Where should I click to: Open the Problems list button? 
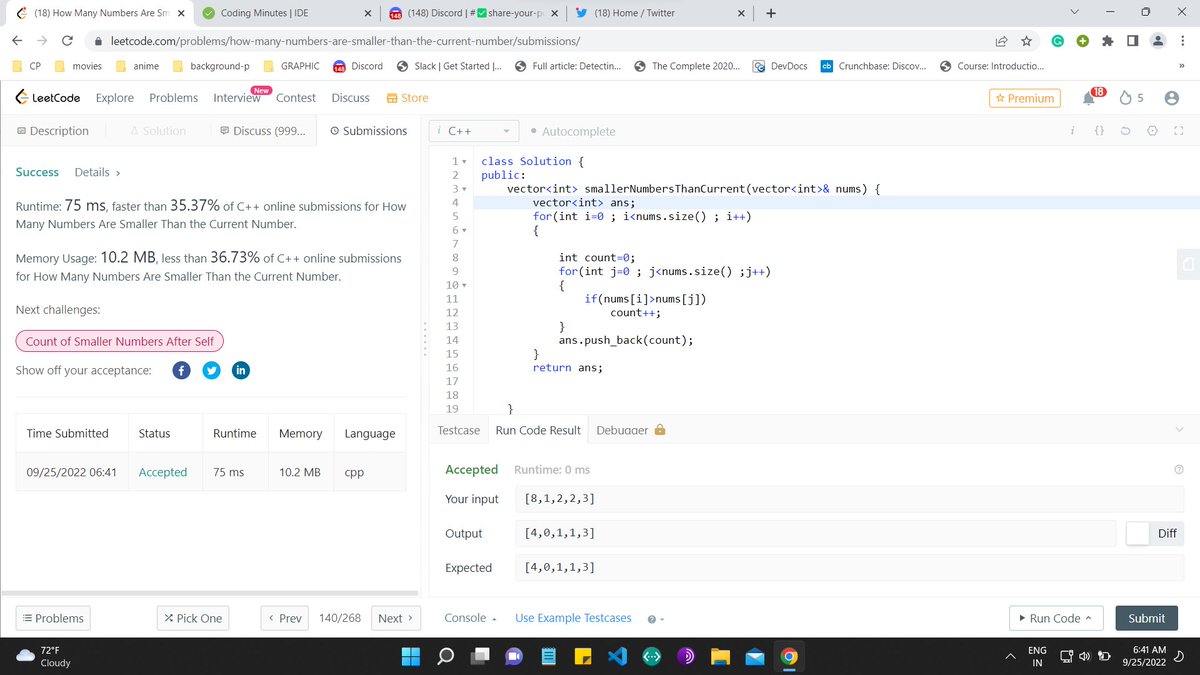coord(53,618)
